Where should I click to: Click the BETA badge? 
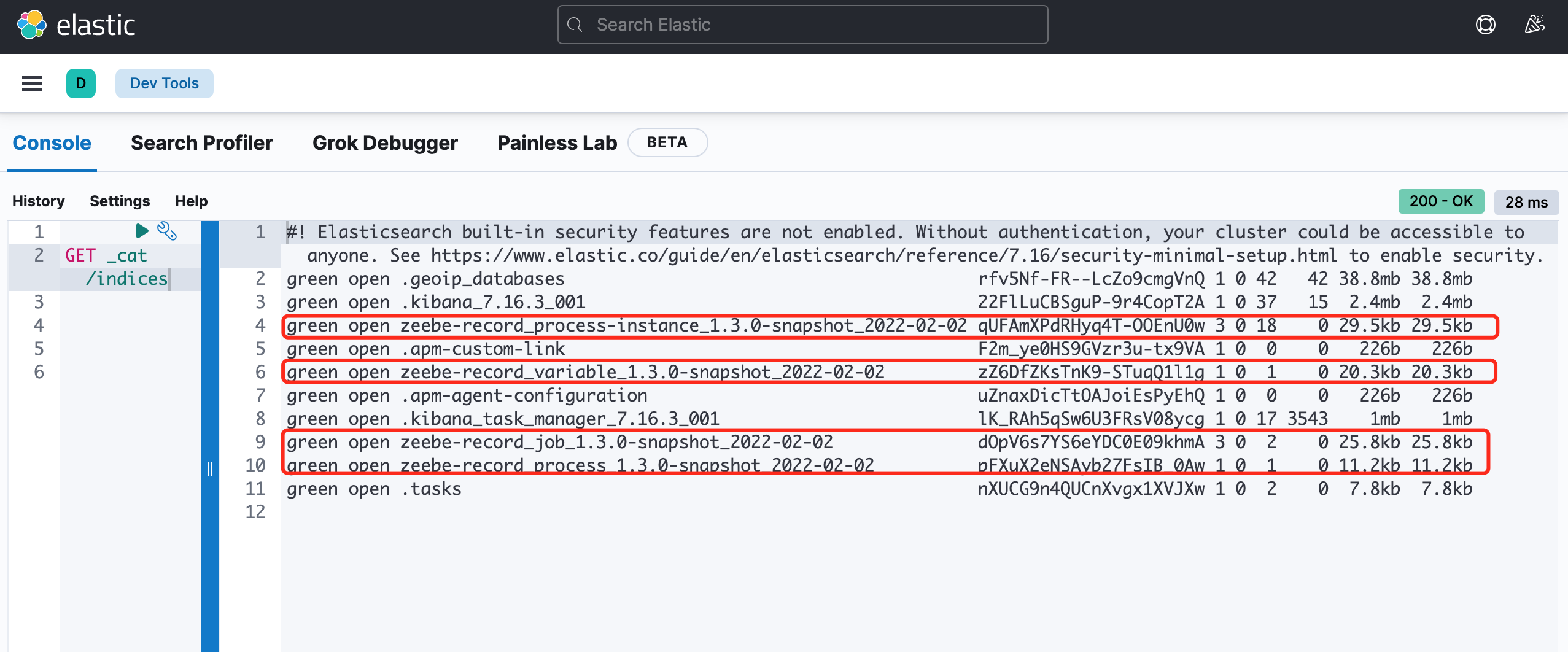[667, 142]
